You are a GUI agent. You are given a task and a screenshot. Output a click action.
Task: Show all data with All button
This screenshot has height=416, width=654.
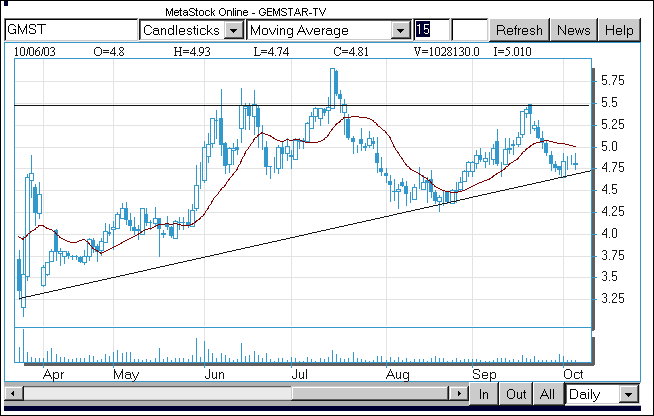pos(547,394)
